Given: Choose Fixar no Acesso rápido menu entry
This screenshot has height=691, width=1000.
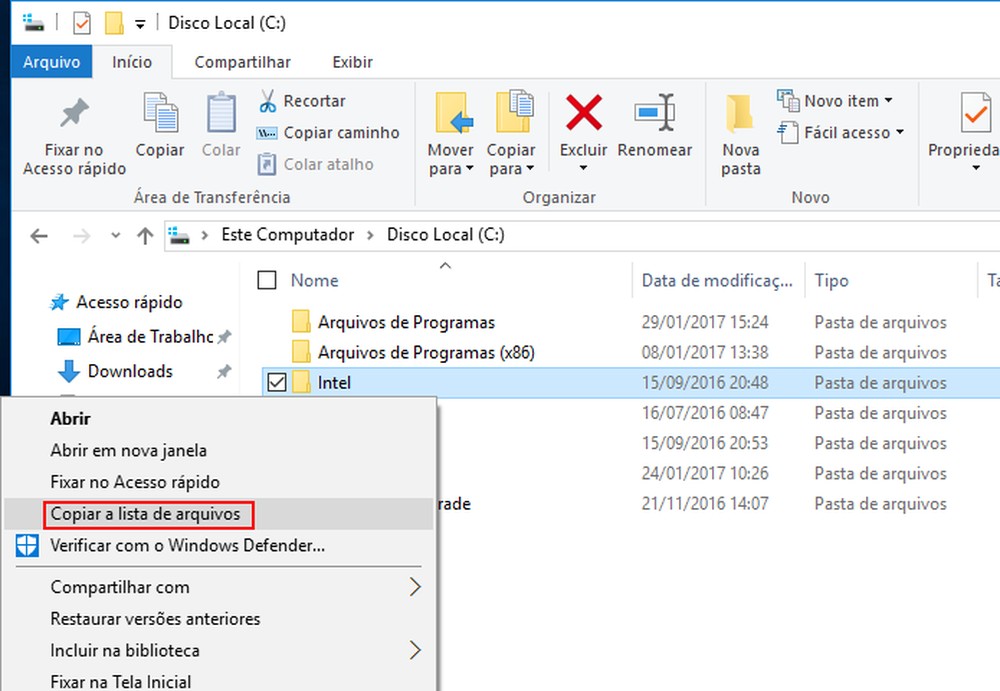Looking at the screenshot, I should point(219,482).
